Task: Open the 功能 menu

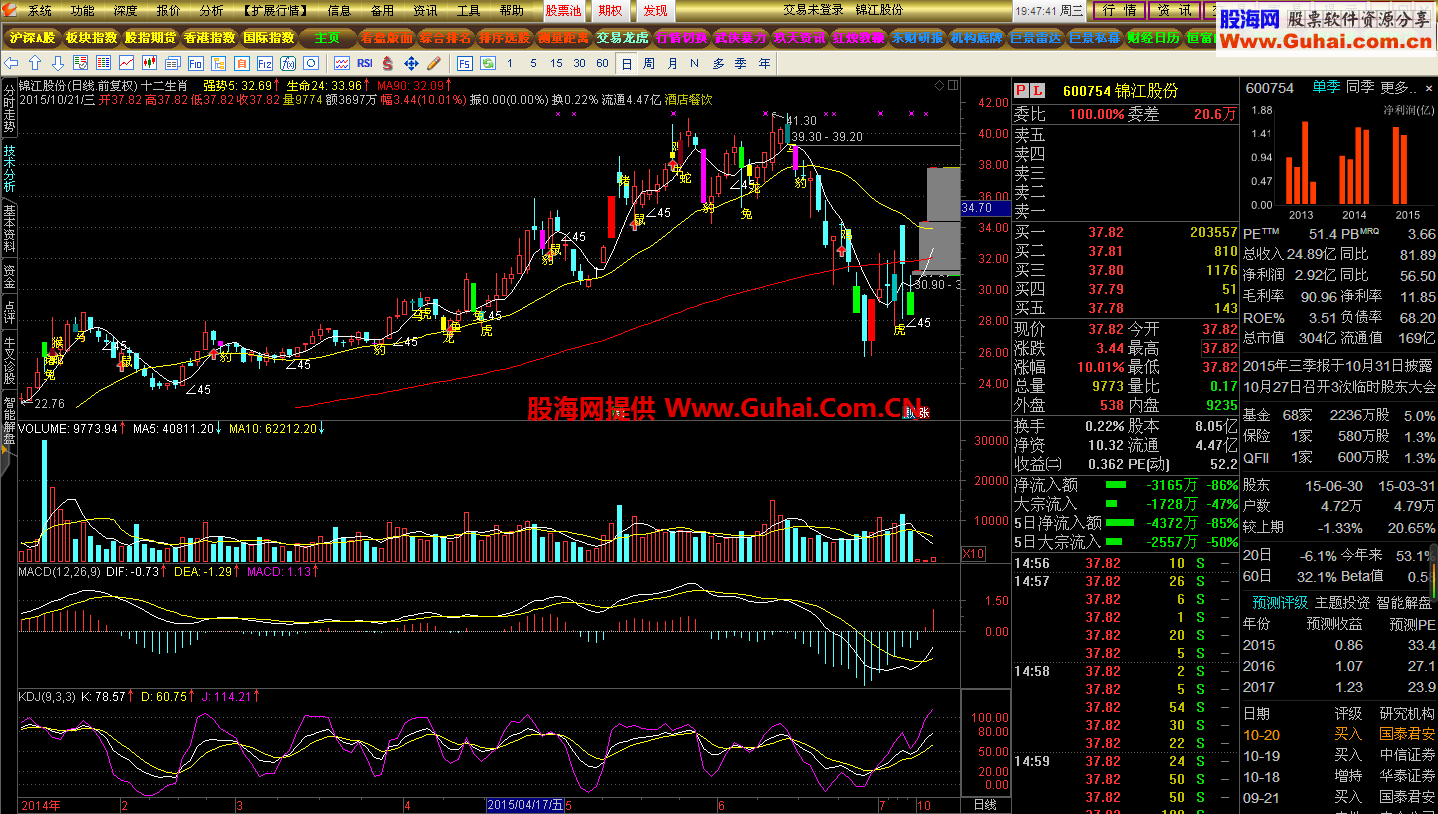Action: click(83, 10)
